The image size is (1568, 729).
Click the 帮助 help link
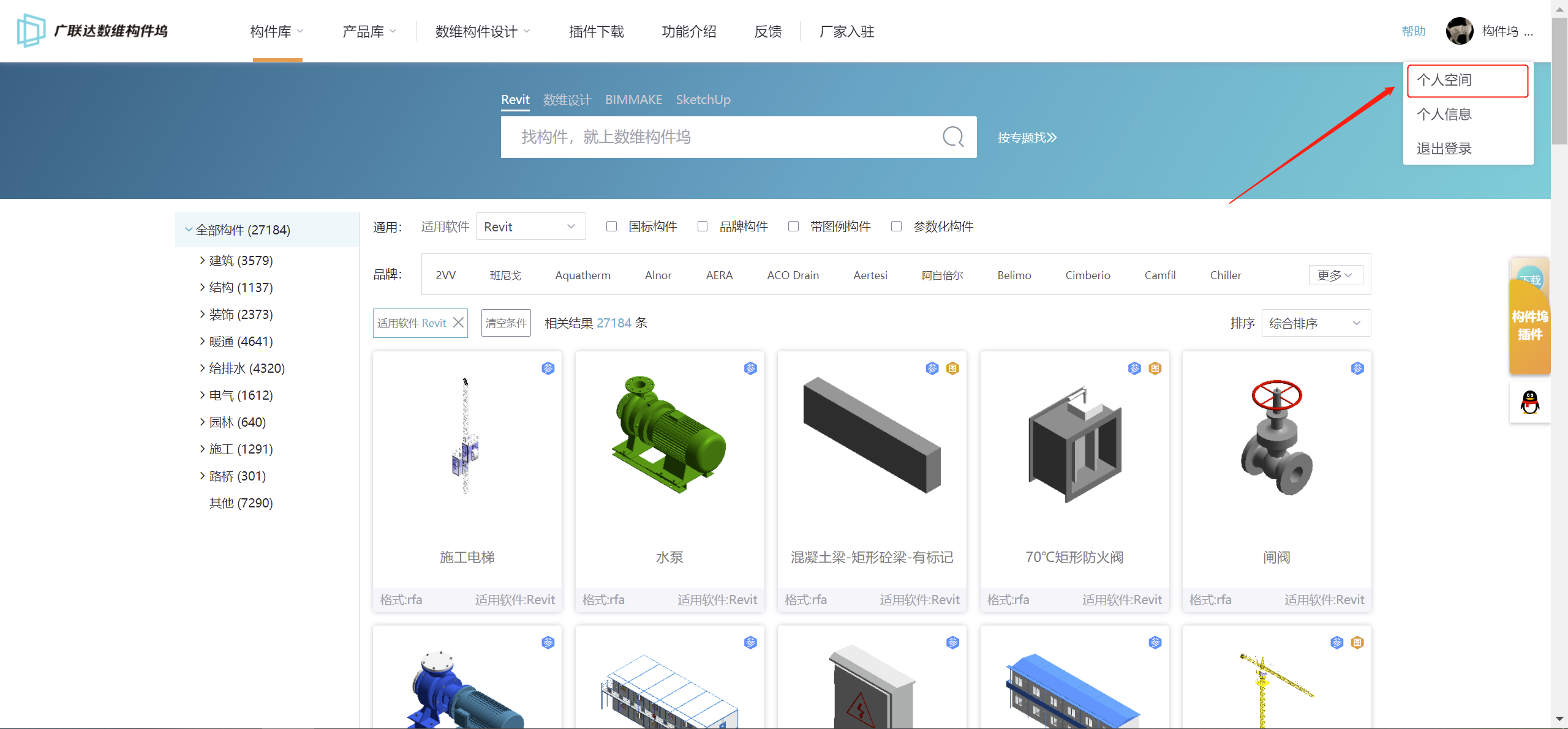coord(1414,31)
